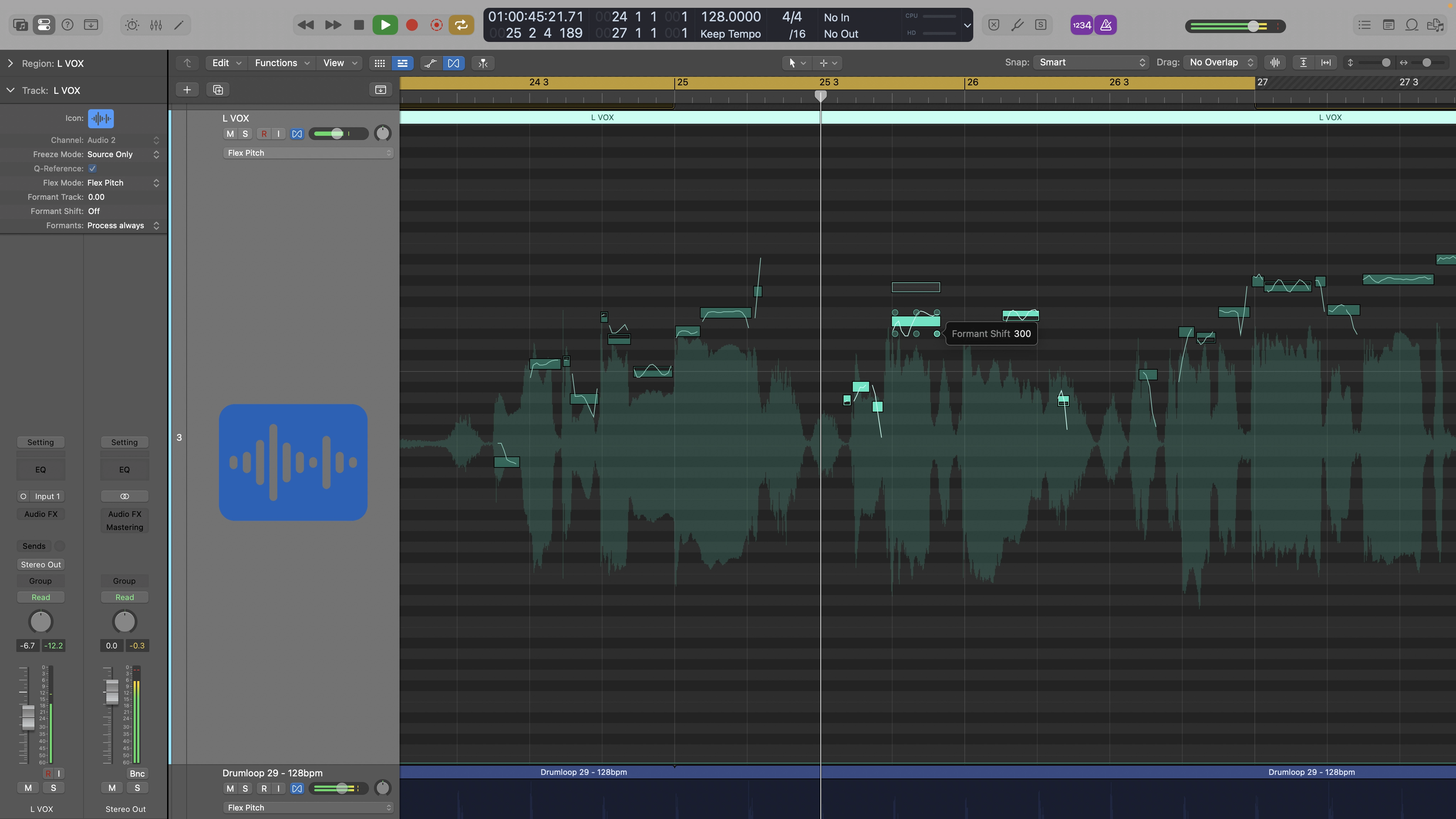Viewport: 1456px width, 819px height.
Task: Click the Catch Playhead icon
Action: 483,63
